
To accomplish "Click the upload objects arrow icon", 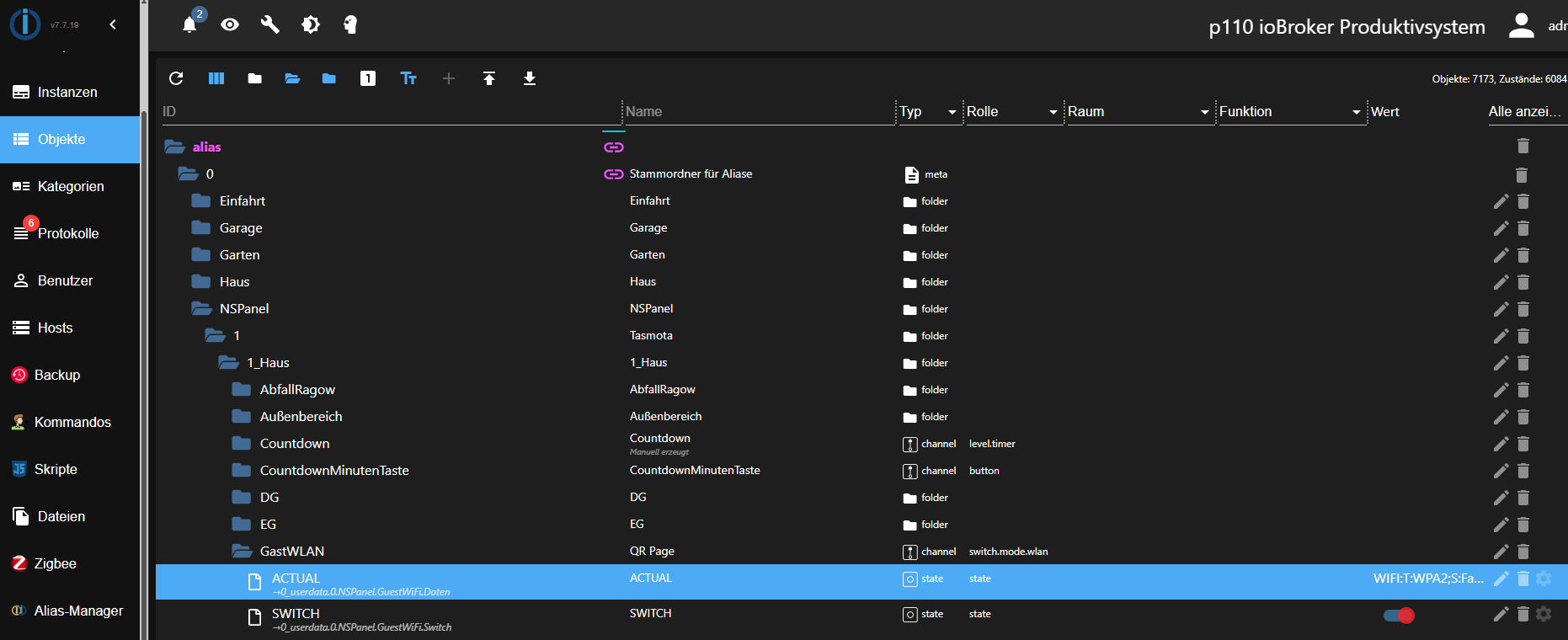I will coord(489,78).
